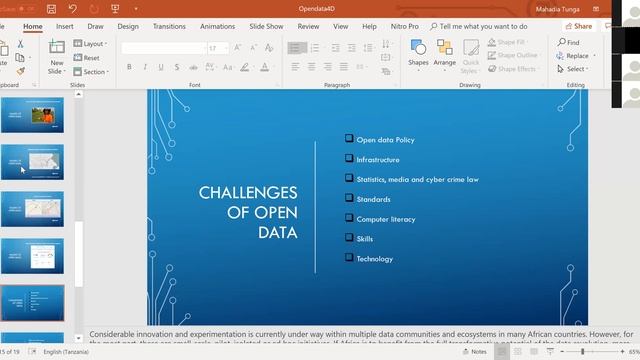
Task: Switch to the Design tab
Action: coord(128,26)
